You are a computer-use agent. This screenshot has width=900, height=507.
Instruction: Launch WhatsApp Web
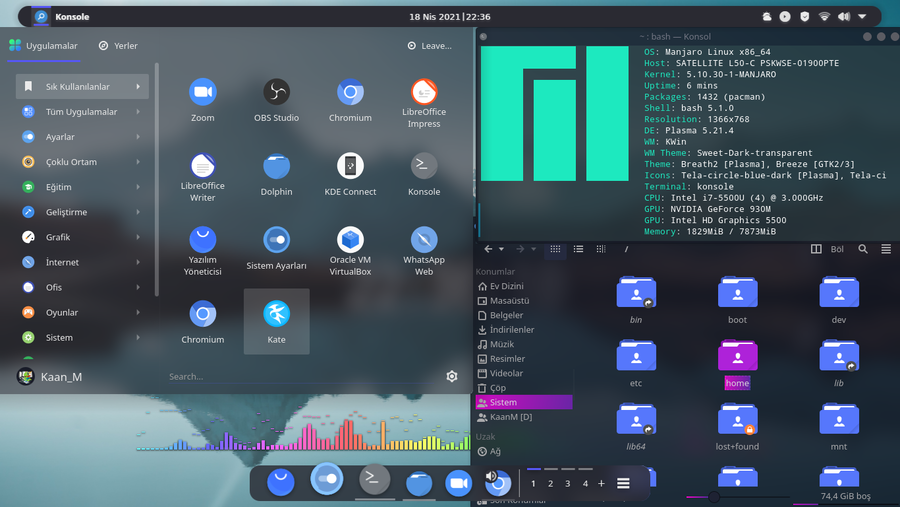pyautogui.click(x=424, y=240)
